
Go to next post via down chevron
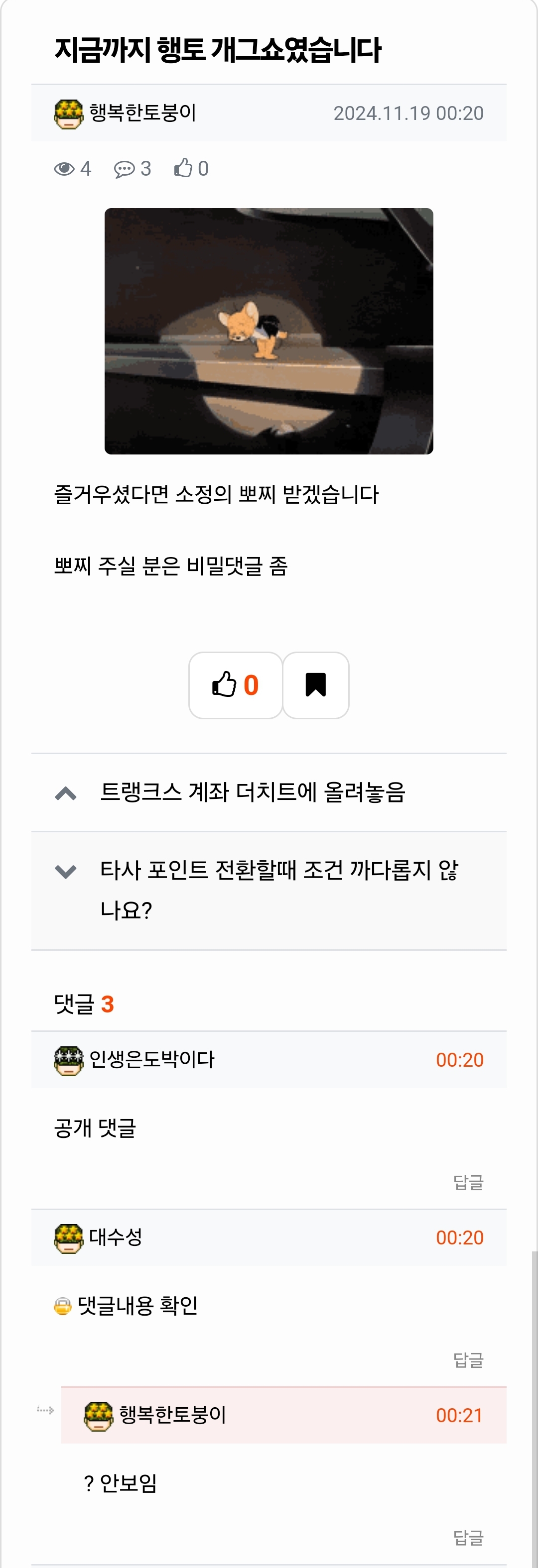[66, 871]
